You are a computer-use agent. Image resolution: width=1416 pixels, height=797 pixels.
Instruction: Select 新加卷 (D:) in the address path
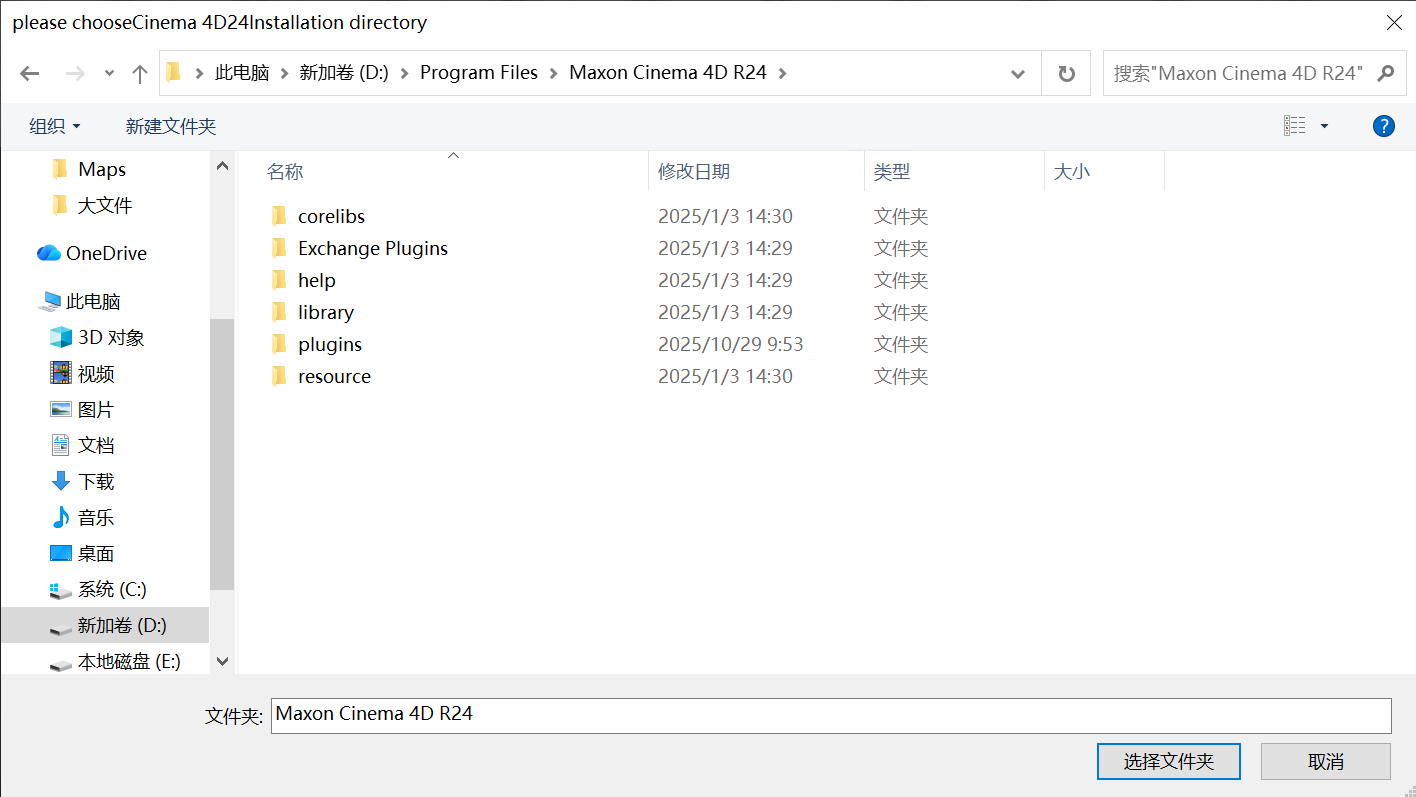point(344,73)
